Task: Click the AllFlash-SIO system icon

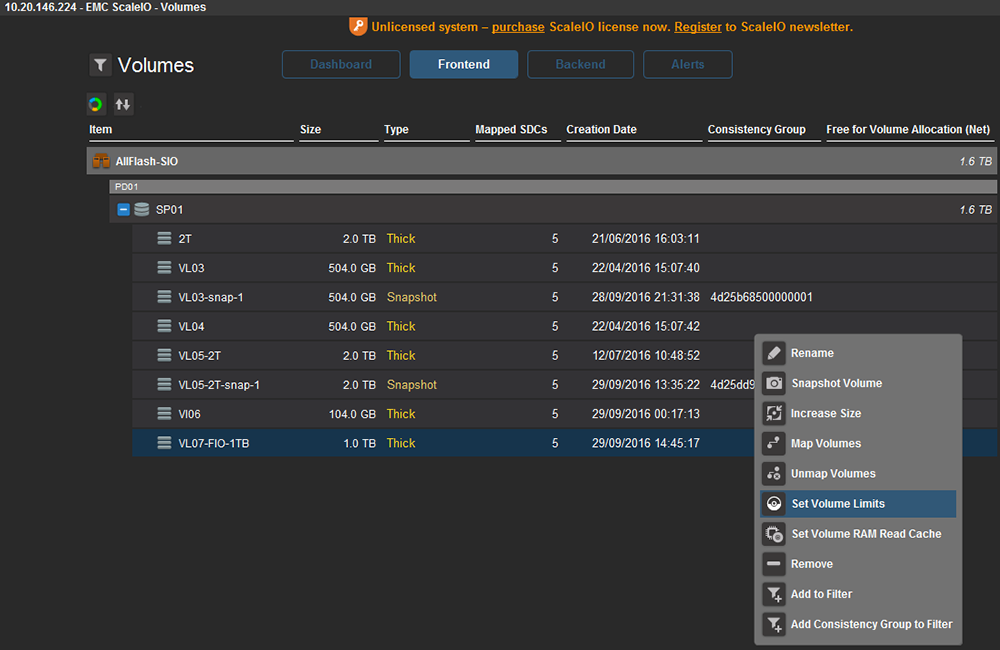Action: tap(101, 161)
